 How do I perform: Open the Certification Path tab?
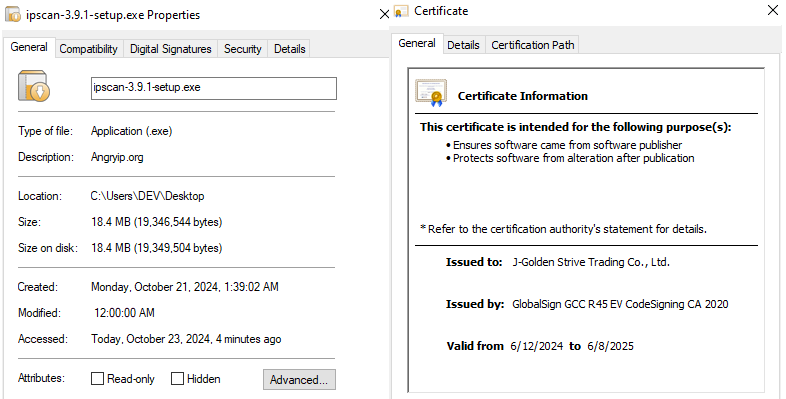tap(533, 45)
